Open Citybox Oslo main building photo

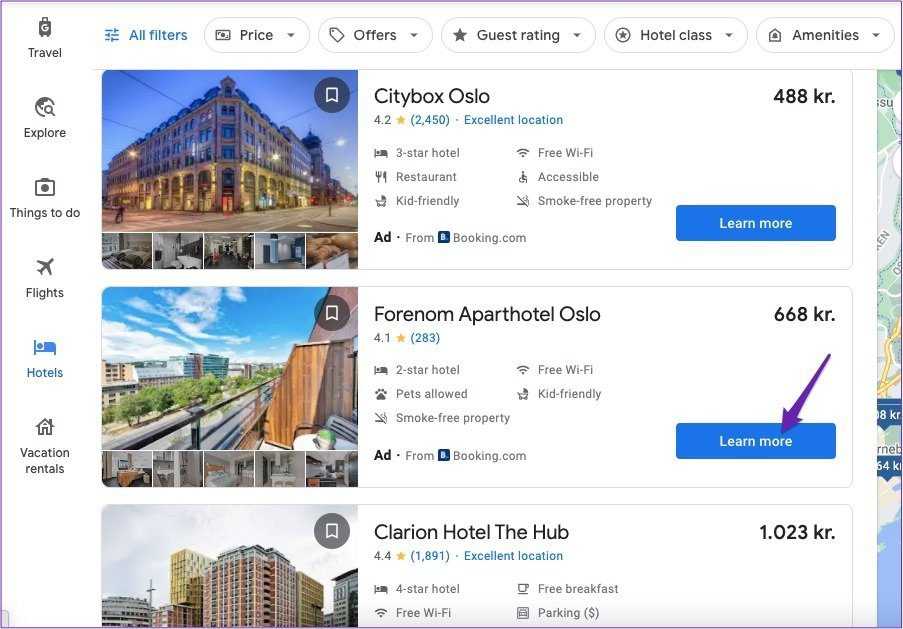pyautogui.click(x=229, y=150)
